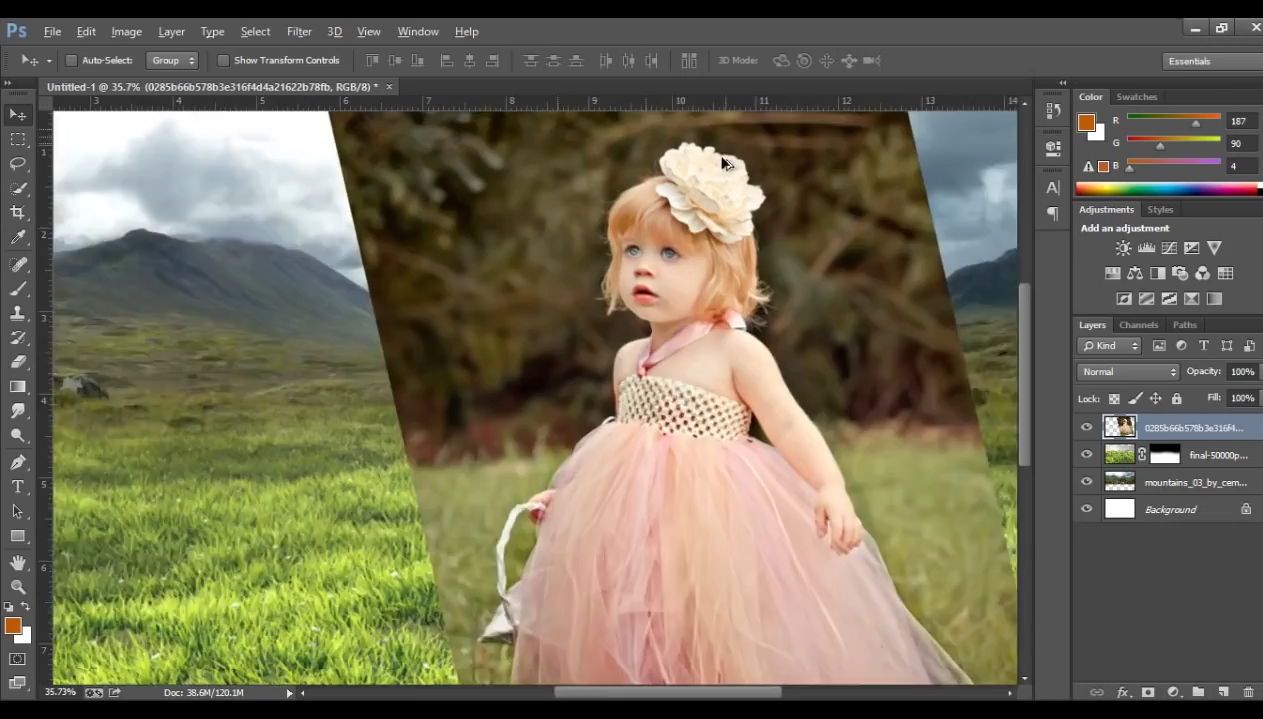The width and height of the screenshot is (1263, 719).
Task: Click the delete layer trash icon
Action: point(1248,692)
